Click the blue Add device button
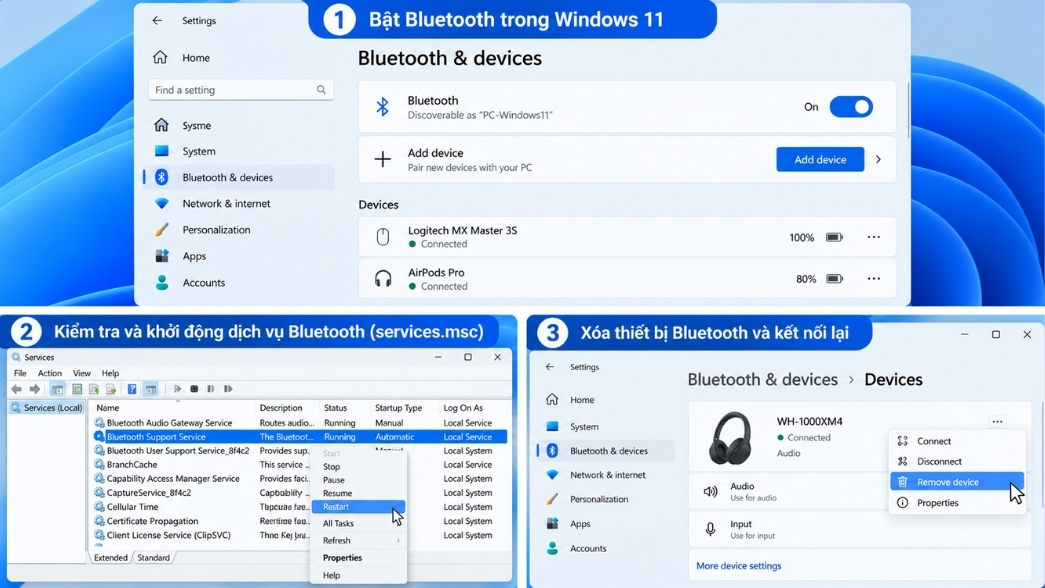 point(820,159)
